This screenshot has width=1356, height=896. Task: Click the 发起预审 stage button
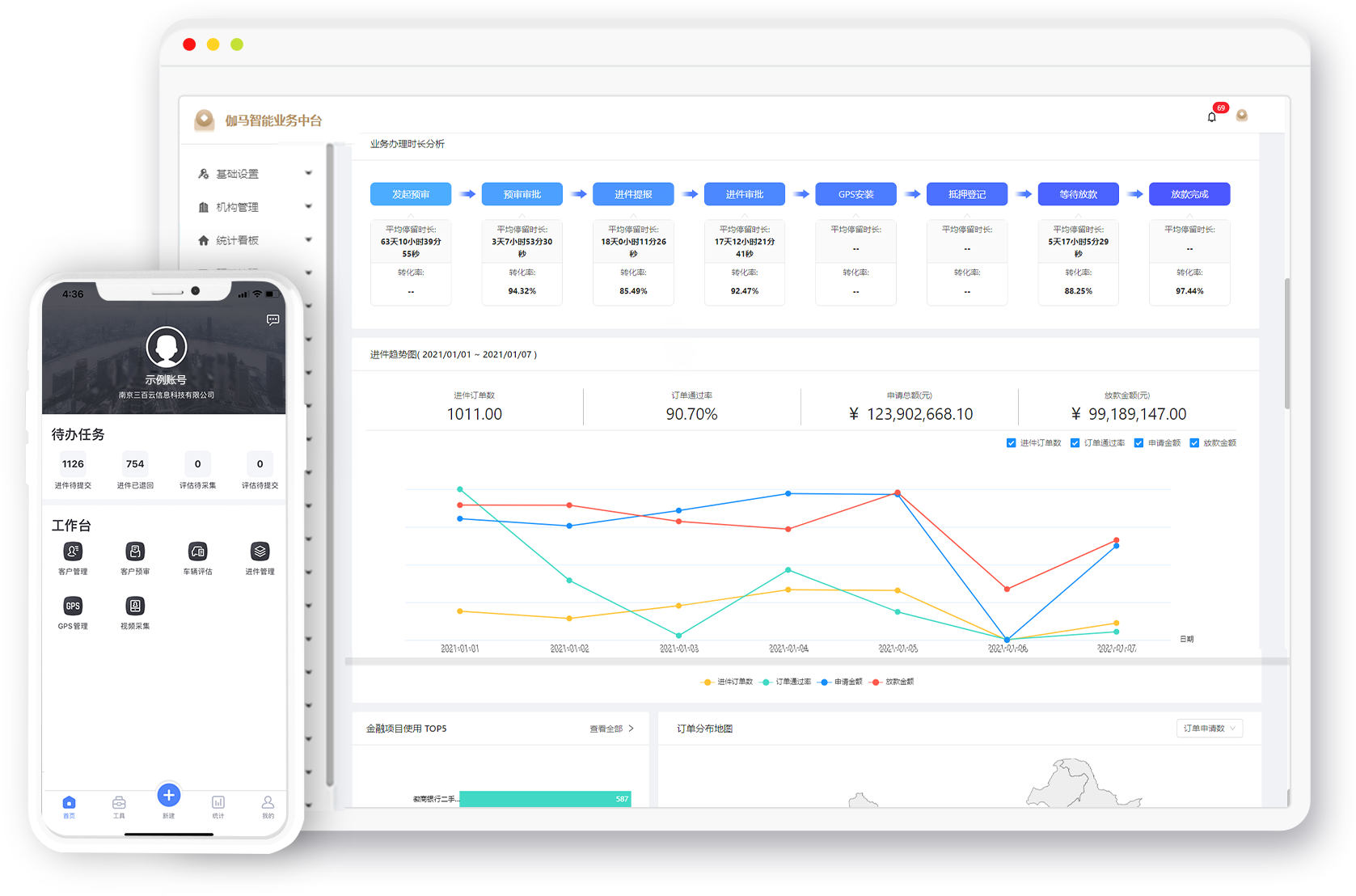pyautogui.click(x=411, y=194)
